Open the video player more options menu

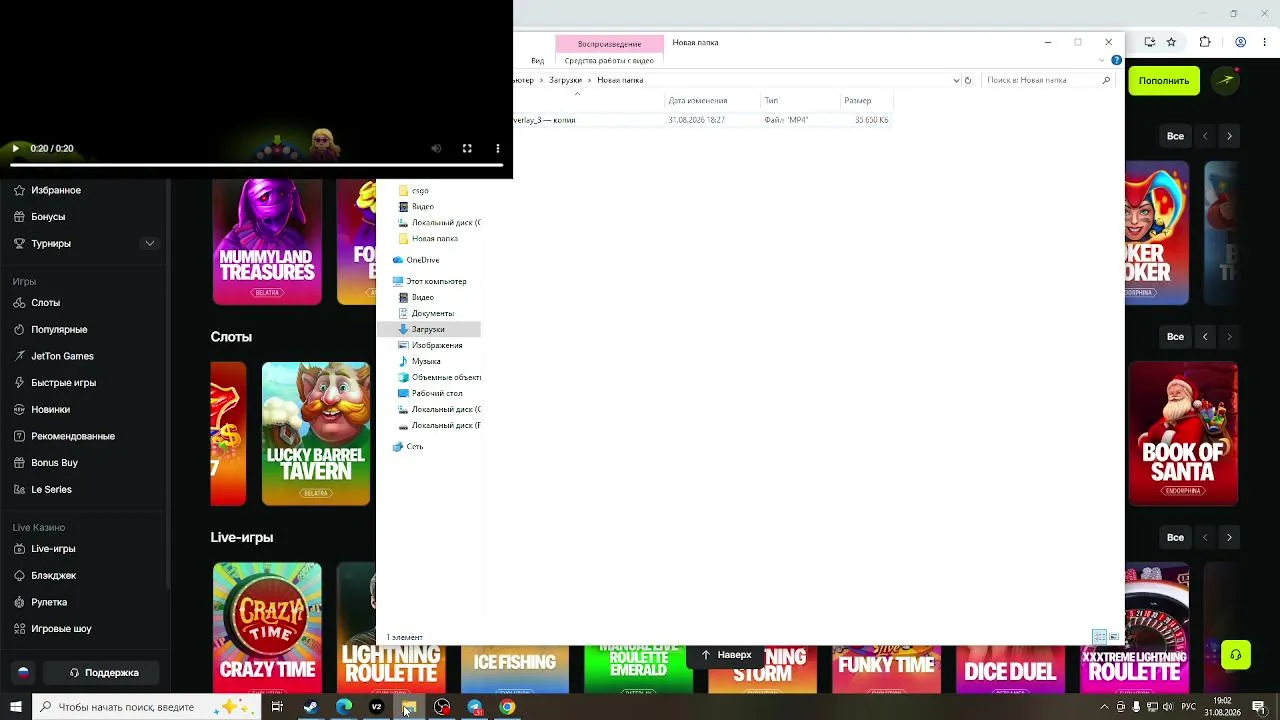pyautogui.click(x=498, y=149)
